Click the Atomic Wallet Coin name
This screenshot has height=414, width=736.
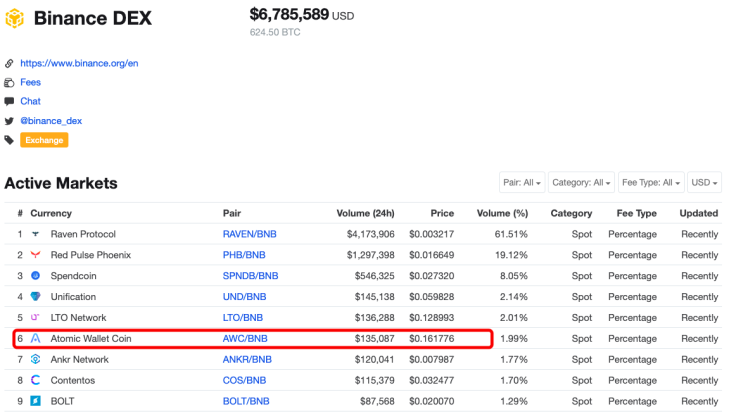91,338
